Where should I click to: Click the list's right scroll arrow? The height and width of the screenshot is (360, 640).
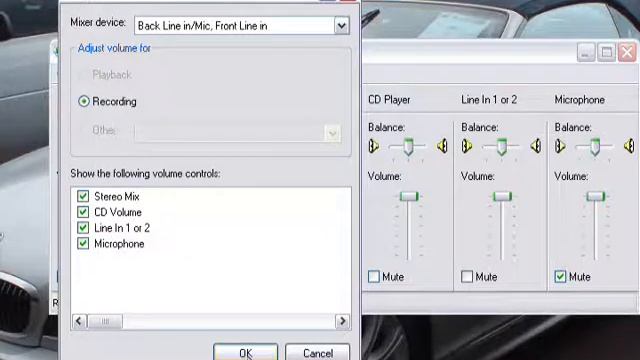tap(342, 321)
